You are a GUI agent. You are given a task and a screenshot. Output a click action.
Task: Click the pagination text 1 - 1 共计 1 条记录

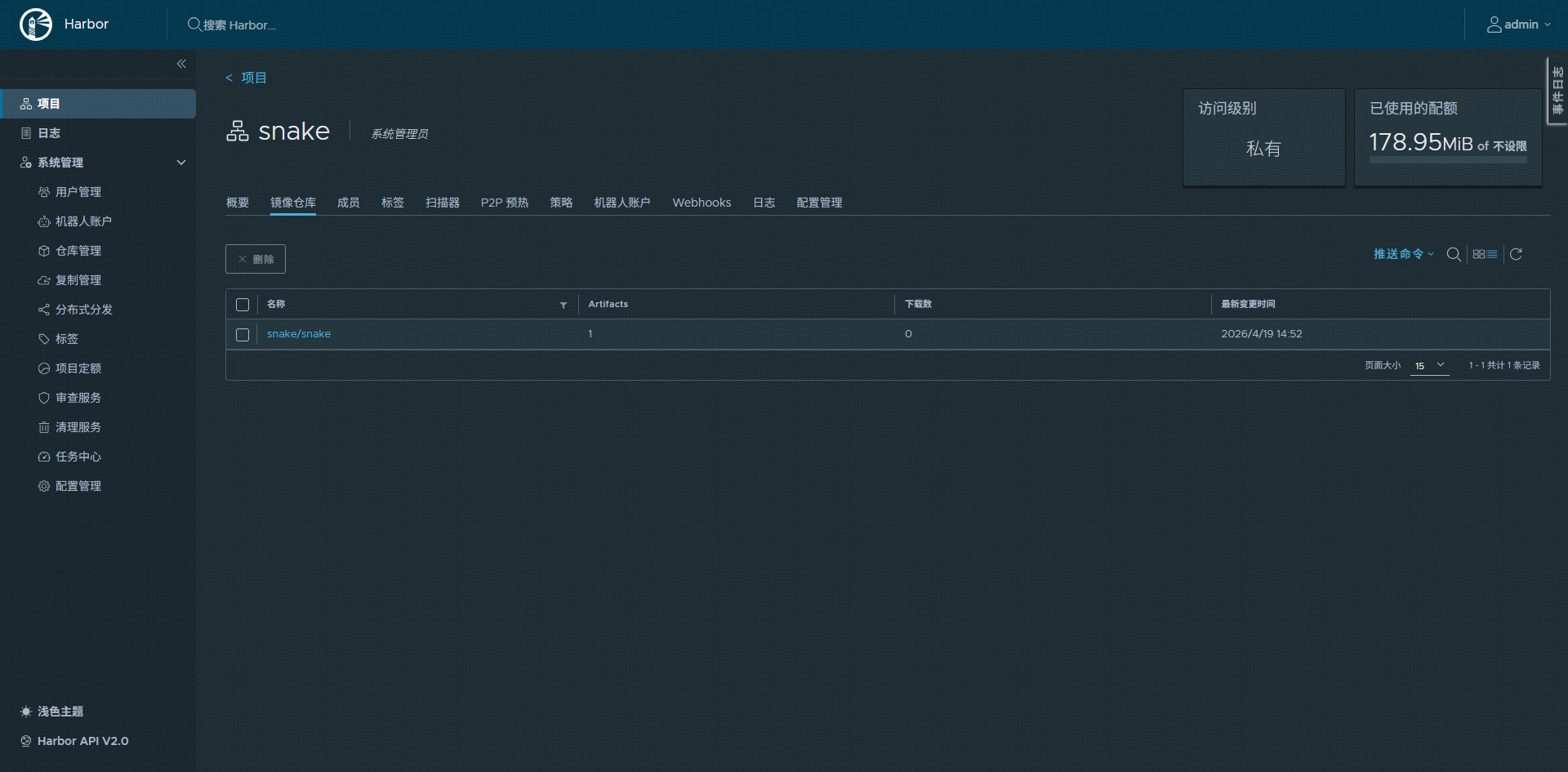[1504, 366]
